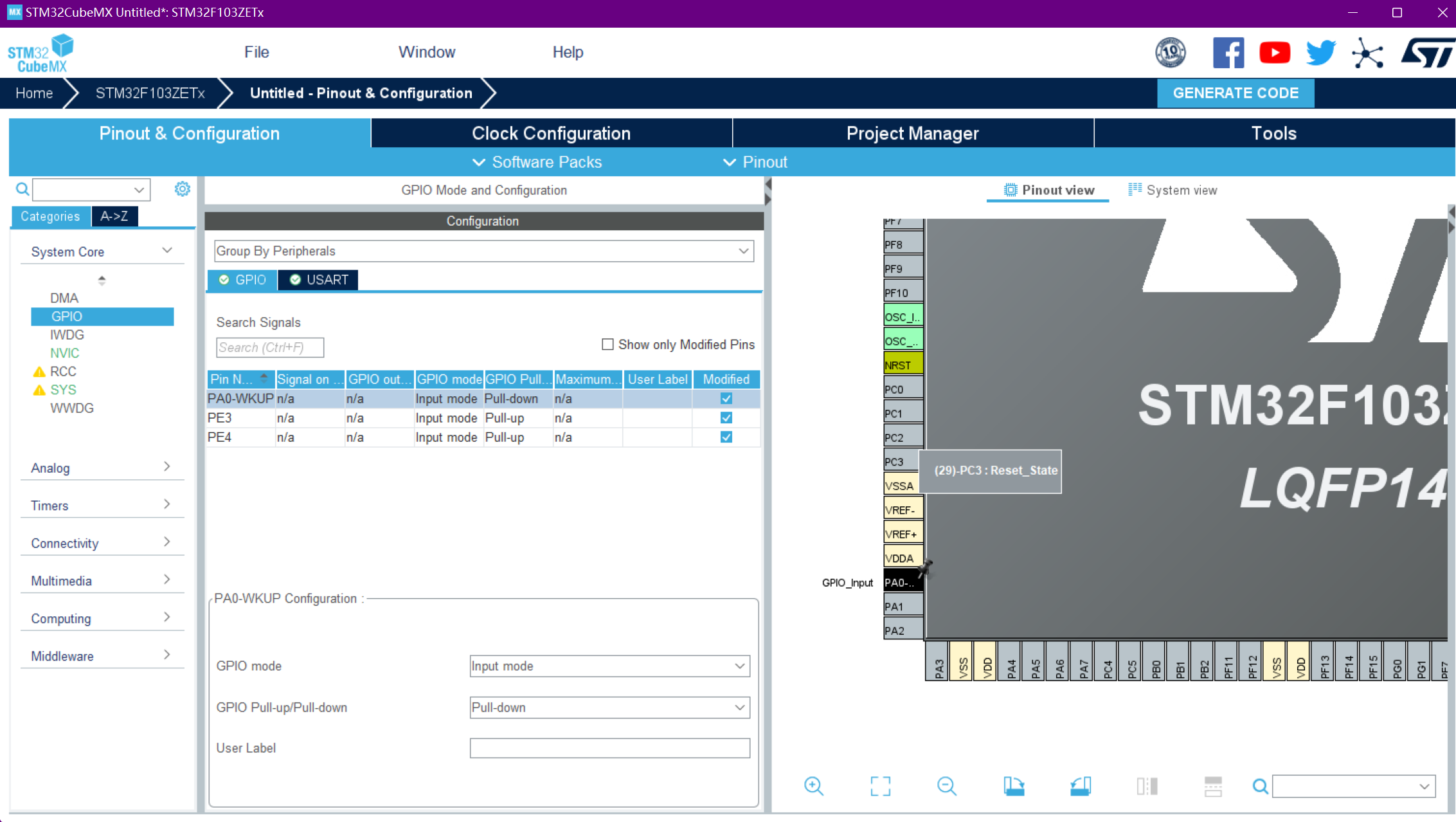Click the rotate clockwise pinout icon
1456x822 pixels.
[1014, 786]
